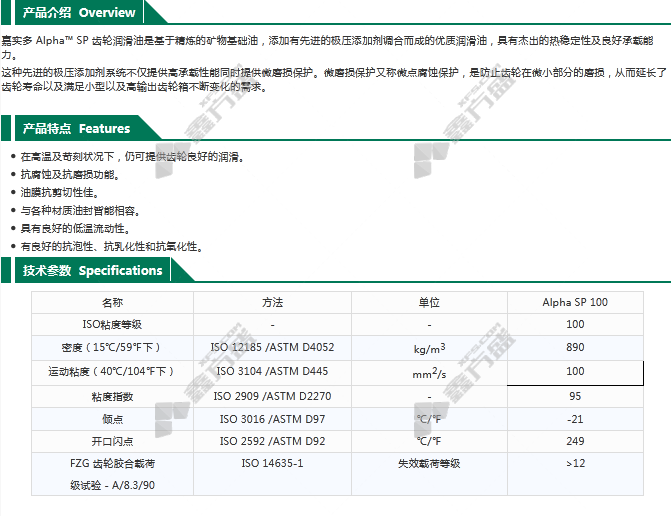Click the mm²/s unit cell

pos(429,373)
